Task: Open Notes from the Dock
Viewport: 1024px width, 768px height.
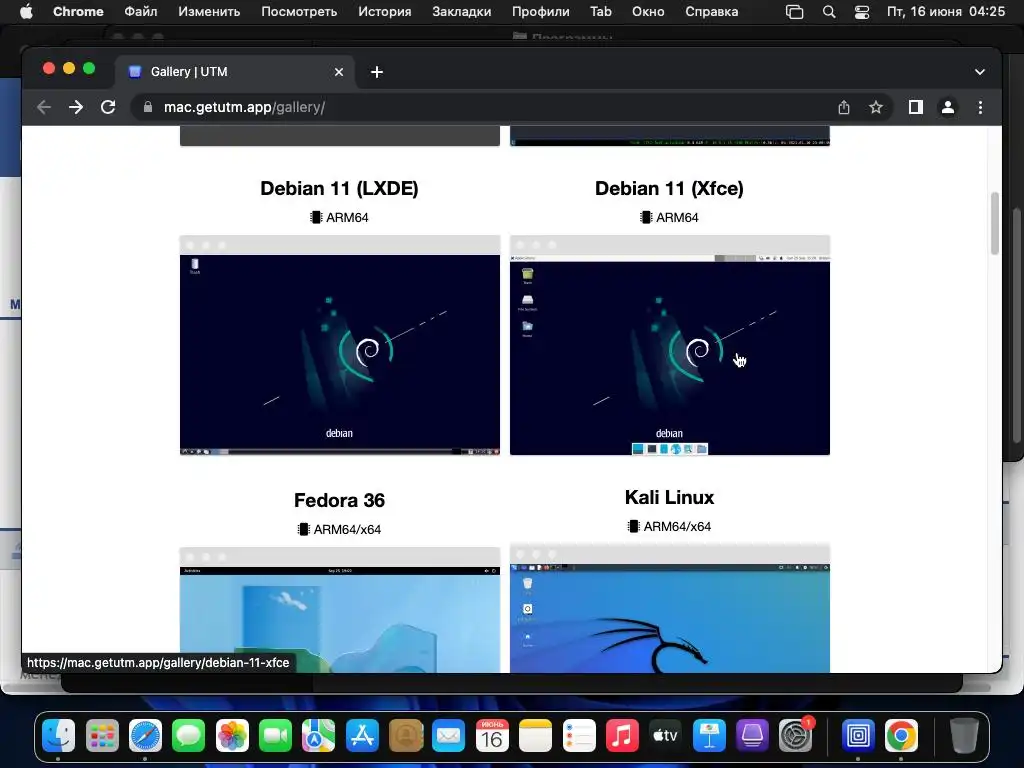Action: (x=536, y=737)
